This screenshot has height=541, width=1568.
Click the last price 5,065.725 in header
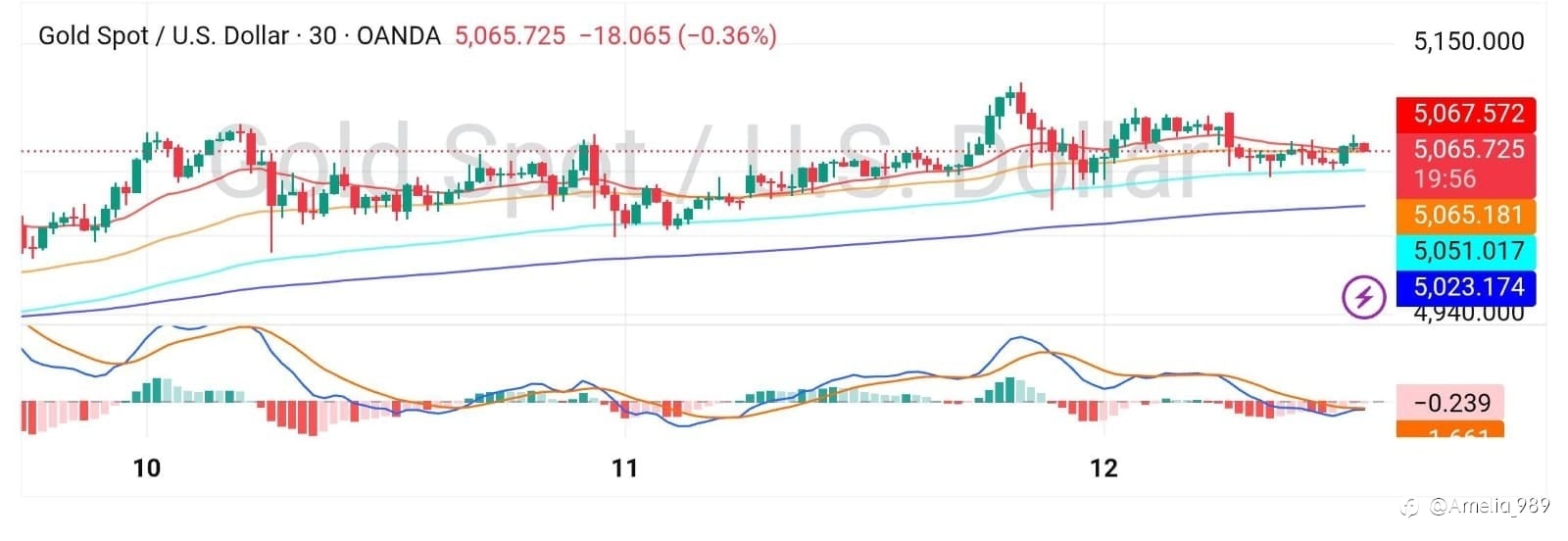point(511,36)
